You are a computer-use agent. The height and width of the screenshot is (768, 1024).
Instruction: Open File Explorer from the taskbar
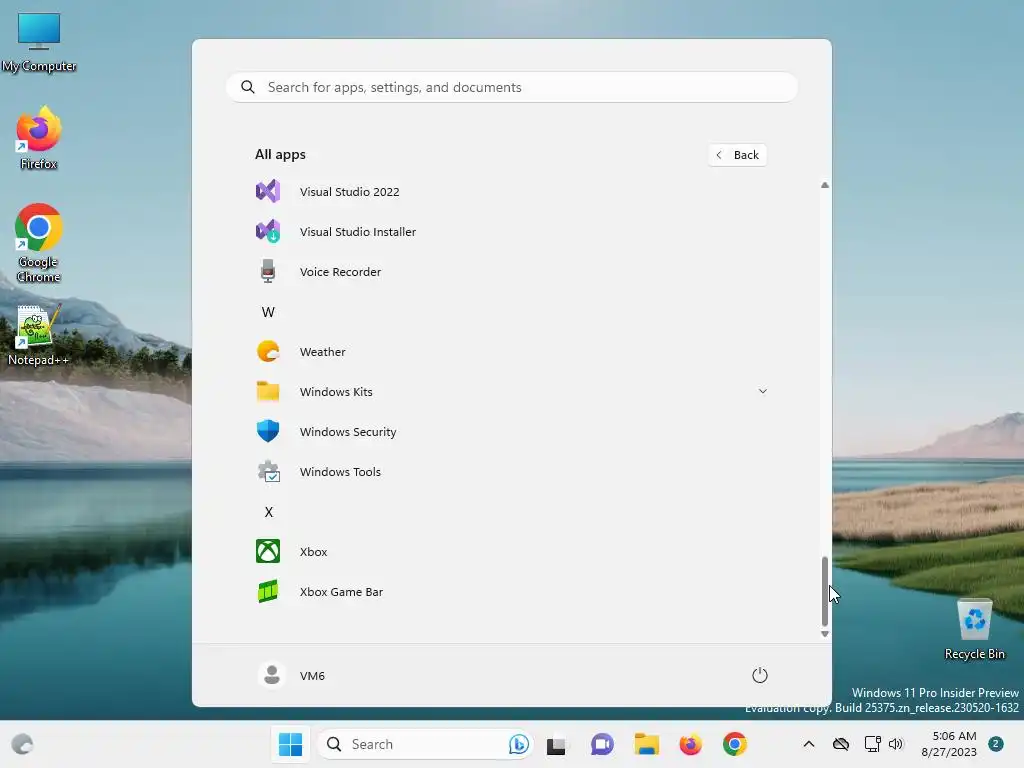tap(646, 744)
